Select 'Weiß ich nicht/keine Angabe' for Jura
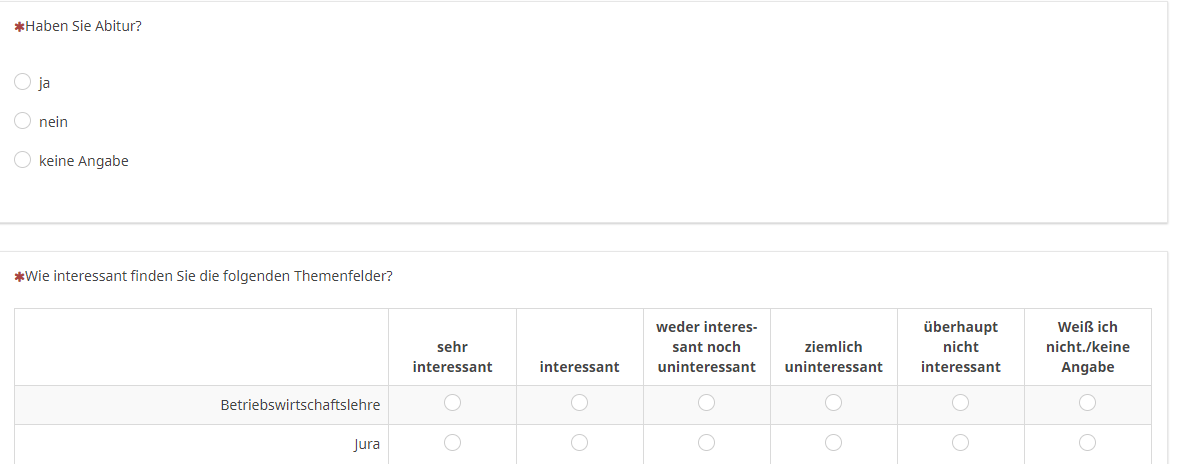Viewport: 1181px width, 464px height. coord(1087,442)
